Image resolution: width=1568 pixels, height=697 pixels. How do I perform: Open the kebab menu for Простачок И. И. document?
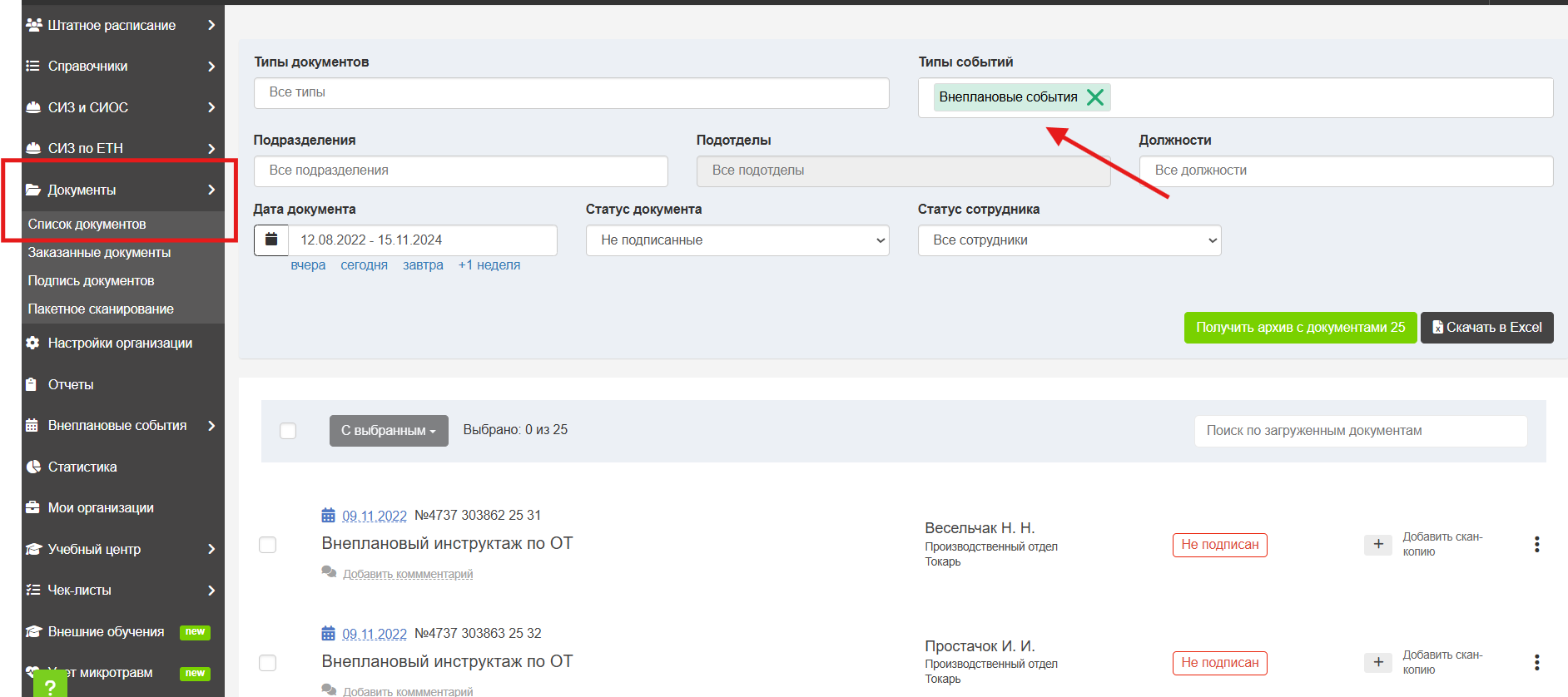tap(1536, 662)
